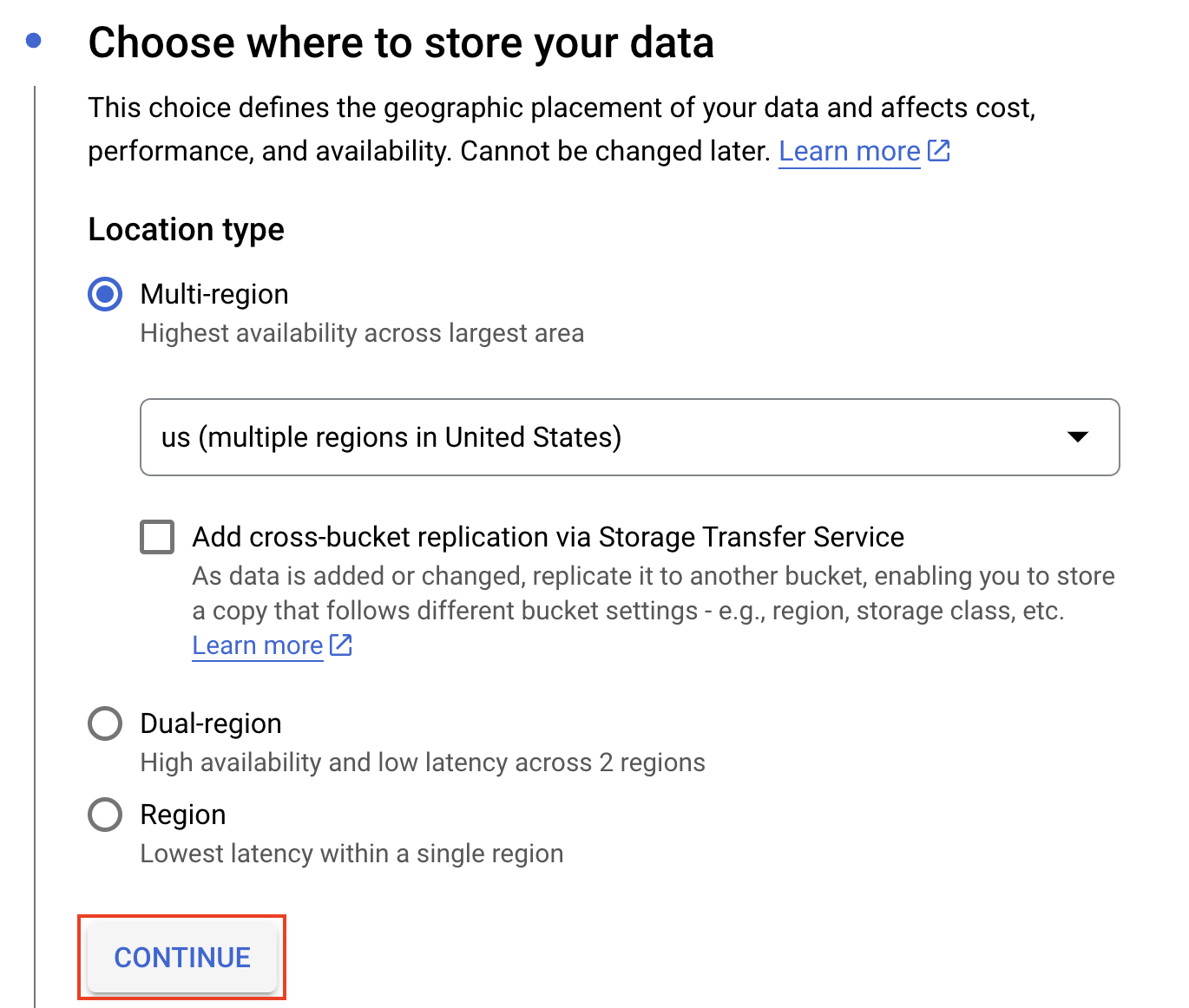The height and width of the screenshot is (1008, 1189).
Task: Click the dropdown caret on the location selector
Action: pos(1078,438)
